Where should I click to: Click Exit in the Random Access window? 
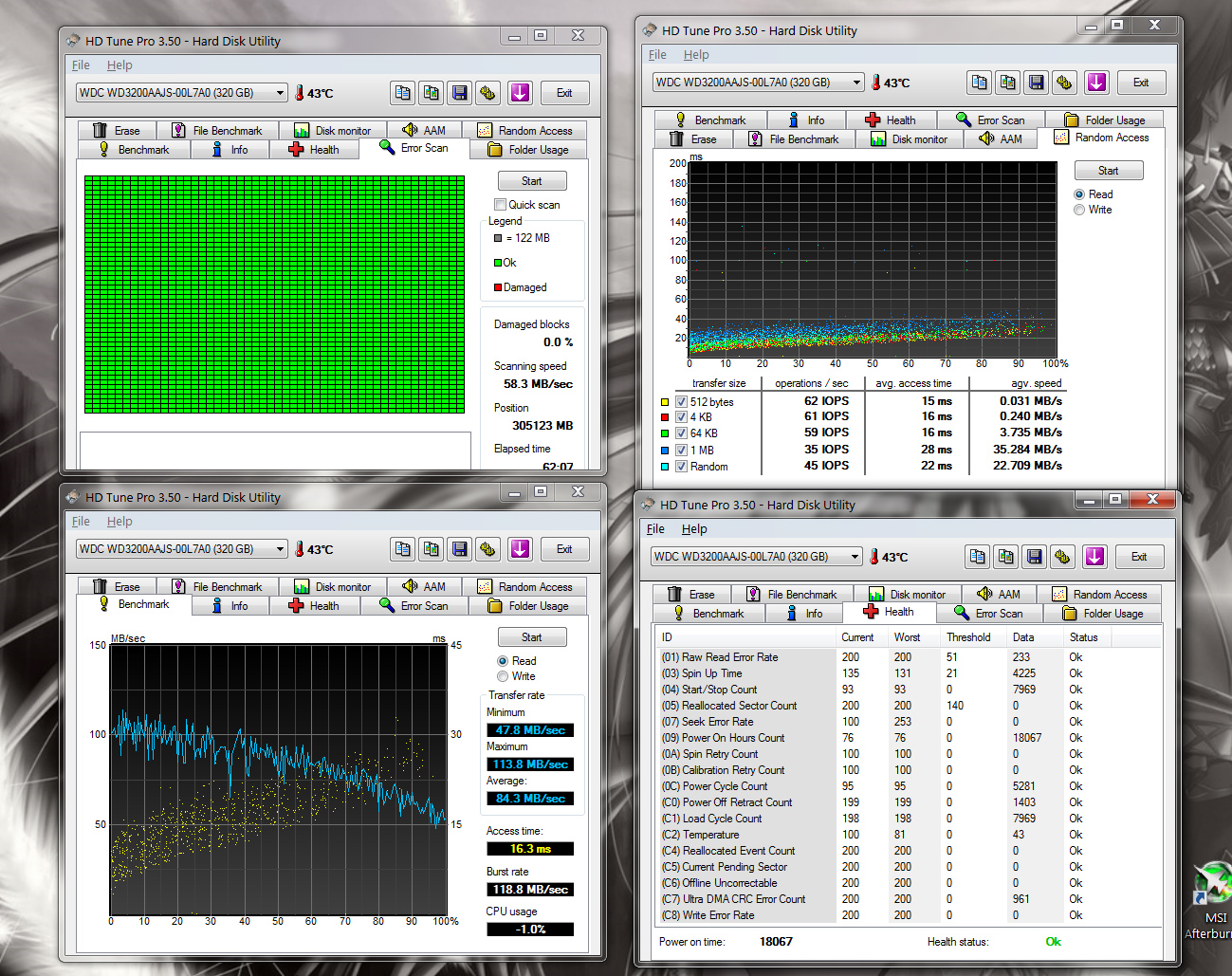1141,83
